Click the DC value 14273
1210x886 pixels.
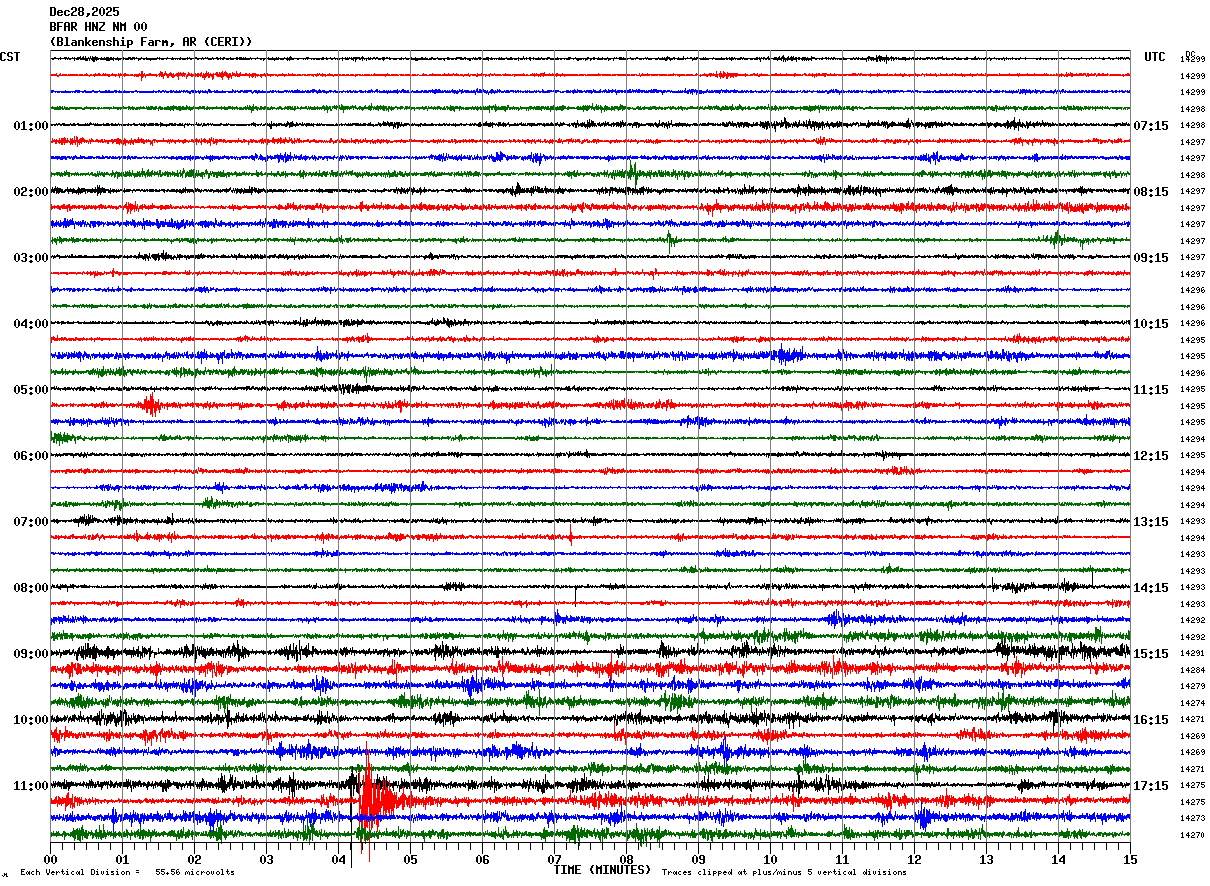[1192, 819]
